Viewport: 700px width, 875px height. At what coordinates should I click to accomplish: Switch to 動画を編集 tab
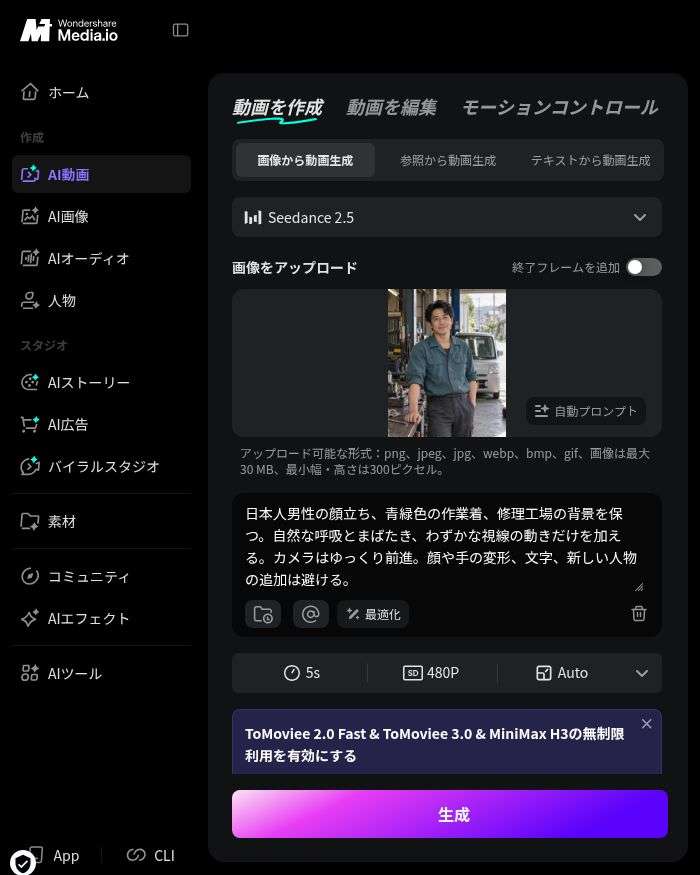click(391, 107)
